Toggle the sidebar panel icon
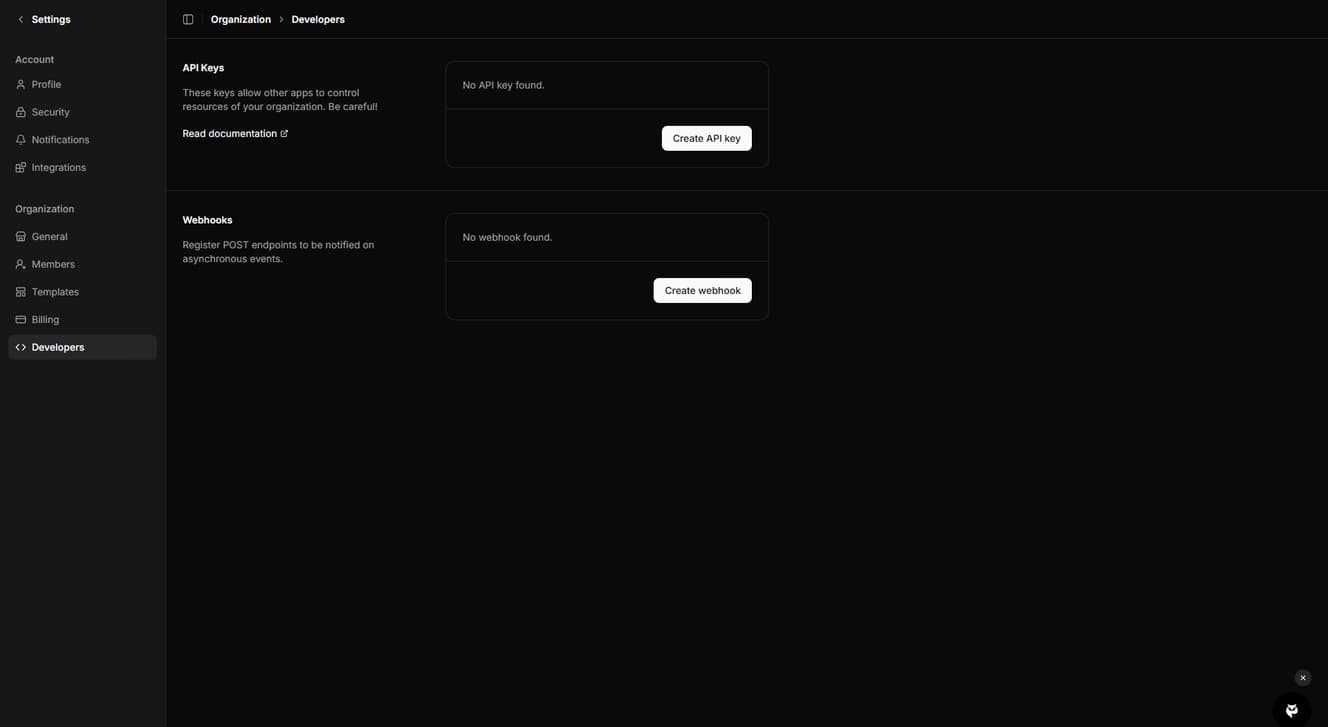This screenshot has height=727, width=1328. tap(188, 19)
